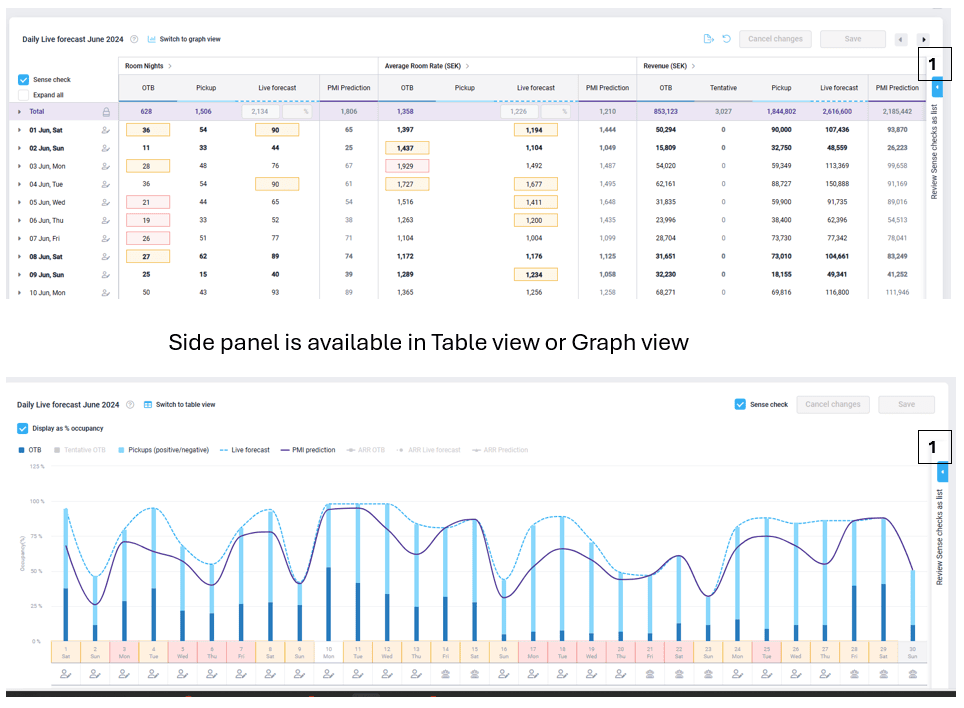Uncheck Sense check in table view

(x=24, y=80)
